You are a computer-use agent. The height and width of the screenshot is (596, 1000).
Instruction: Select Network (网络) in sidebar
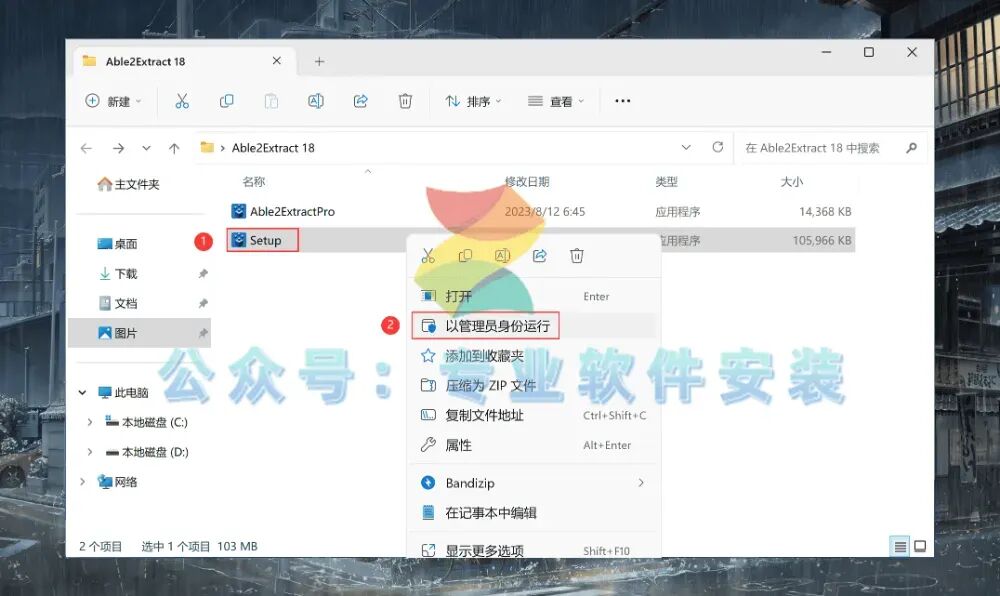pyautogui.click(x=117, y=482)
